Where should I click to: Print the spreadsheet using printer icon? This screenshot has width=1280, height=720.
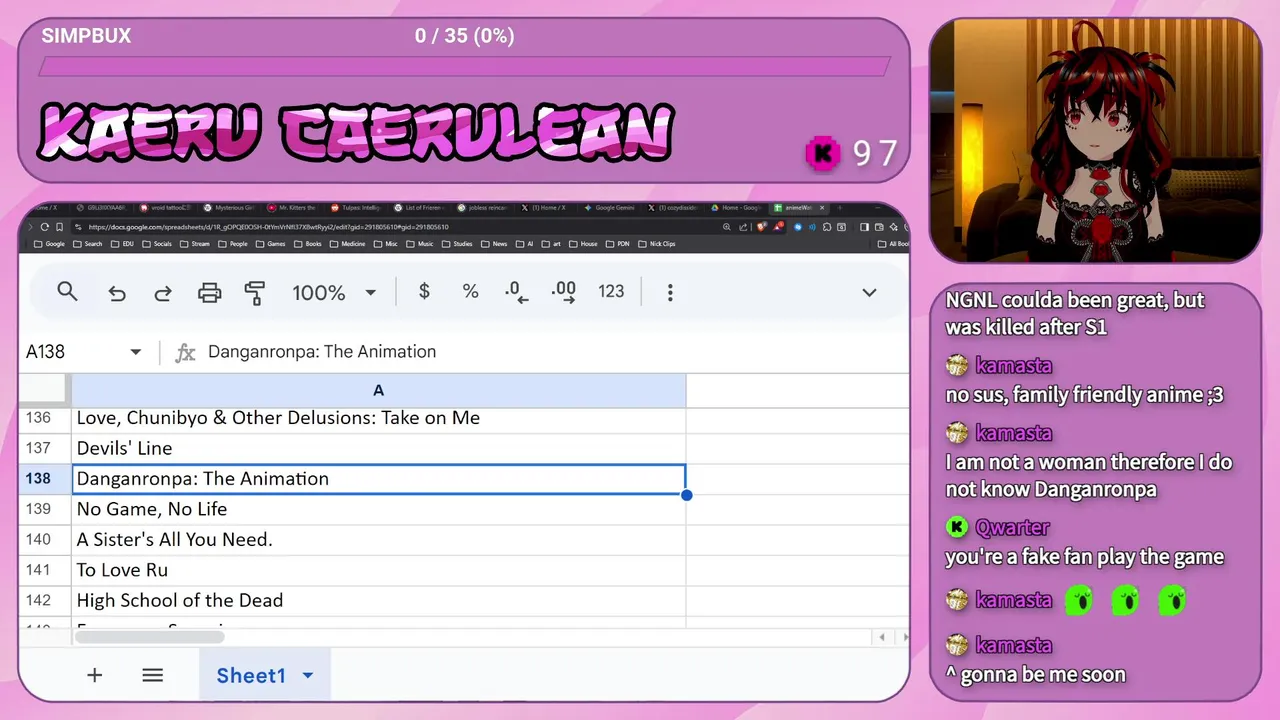click(209, 293)
